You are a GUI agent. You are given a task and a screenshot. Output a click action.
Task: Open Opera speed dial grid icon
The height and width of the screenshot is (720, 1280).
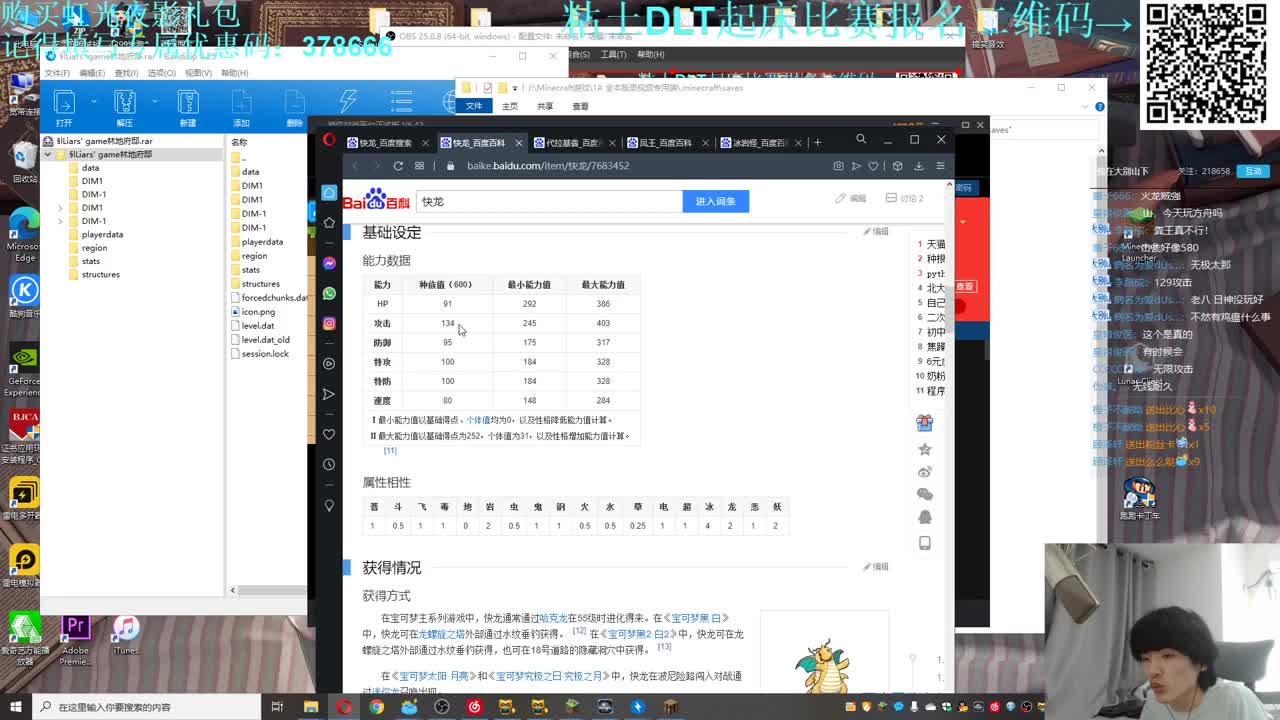pyautogui.click(x=419, y=166)
